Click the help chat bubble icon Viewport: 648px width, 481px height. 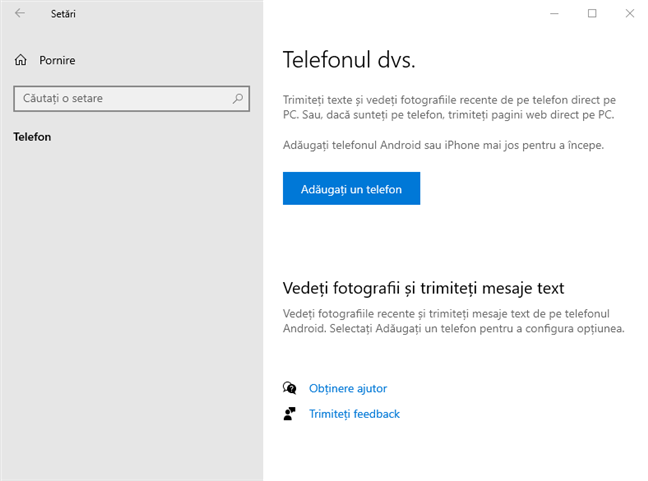[290, 388]
